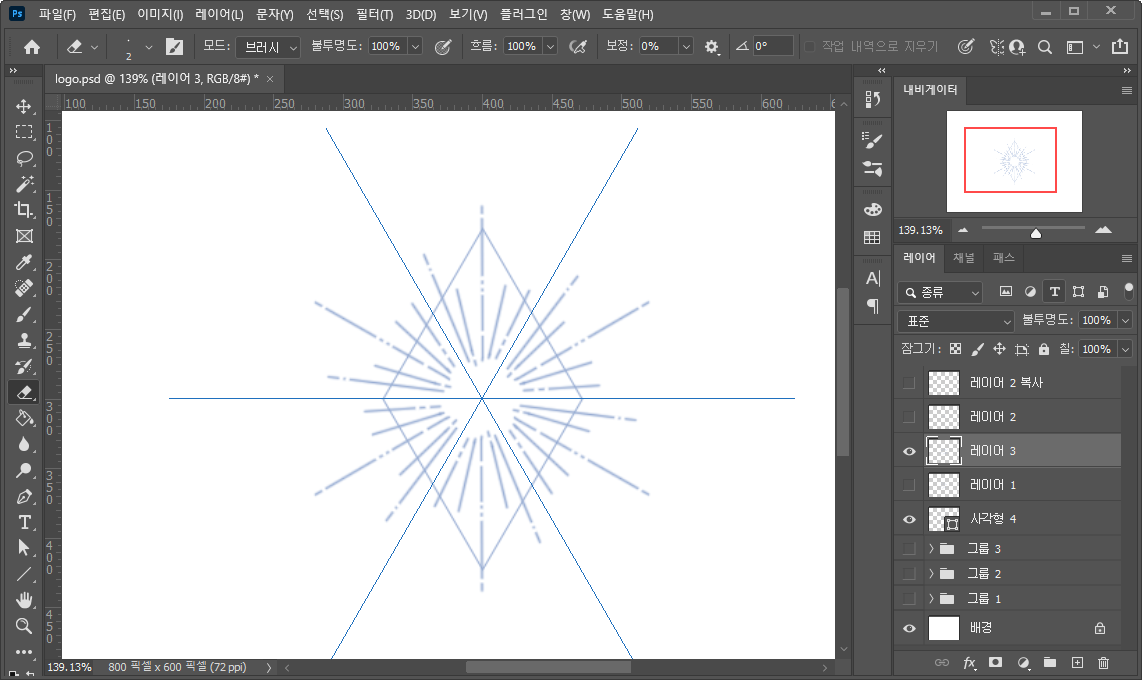The height and width of the screenshot is (680, 1142).
Task: Show the 레이어 1 layer
Action: click(909, 485)
